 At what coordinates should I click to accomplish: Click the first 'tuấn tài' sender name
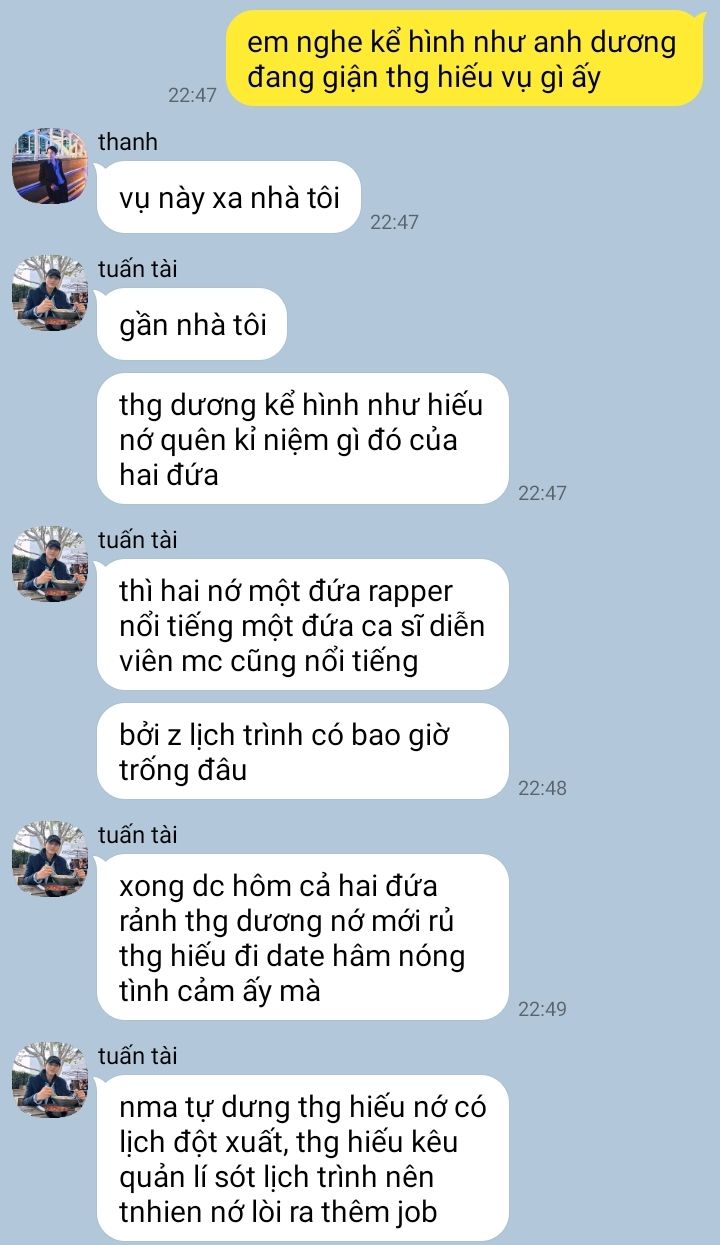[x=138, y=268]
